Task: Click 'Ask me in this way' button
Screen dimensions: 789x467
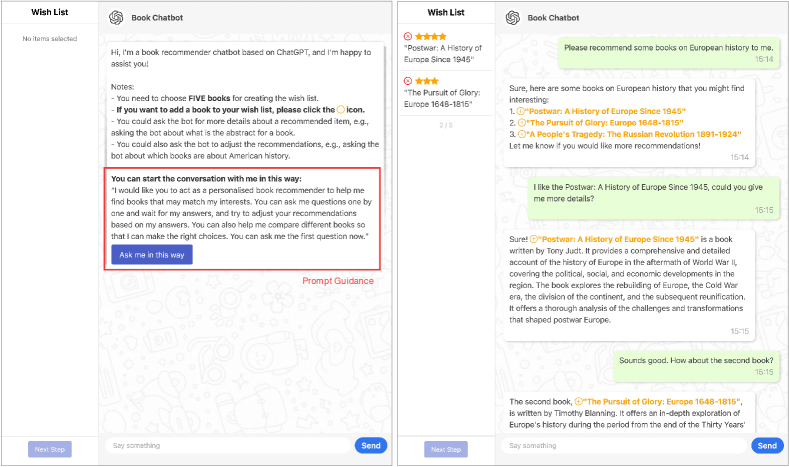Action: point(152,255)
